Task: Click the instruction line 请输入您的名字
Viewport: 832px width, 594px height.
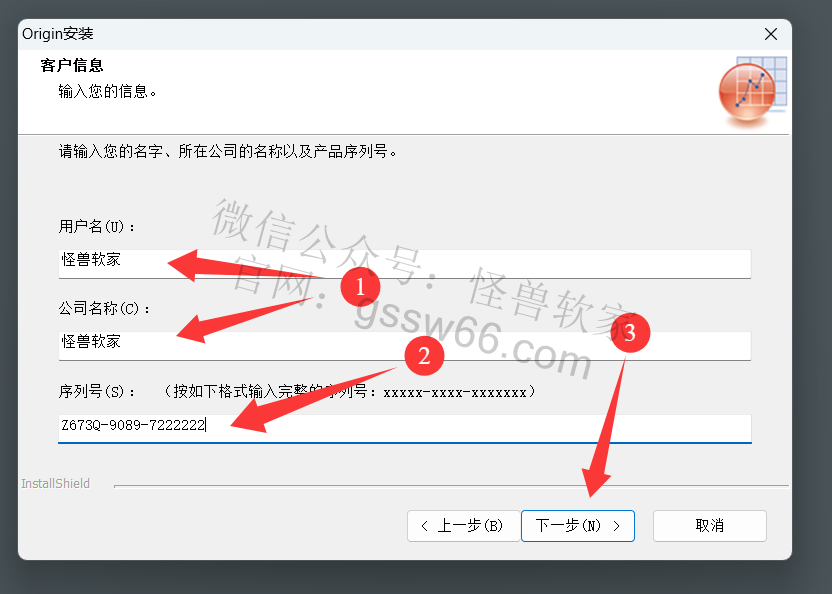Action: 228,152
